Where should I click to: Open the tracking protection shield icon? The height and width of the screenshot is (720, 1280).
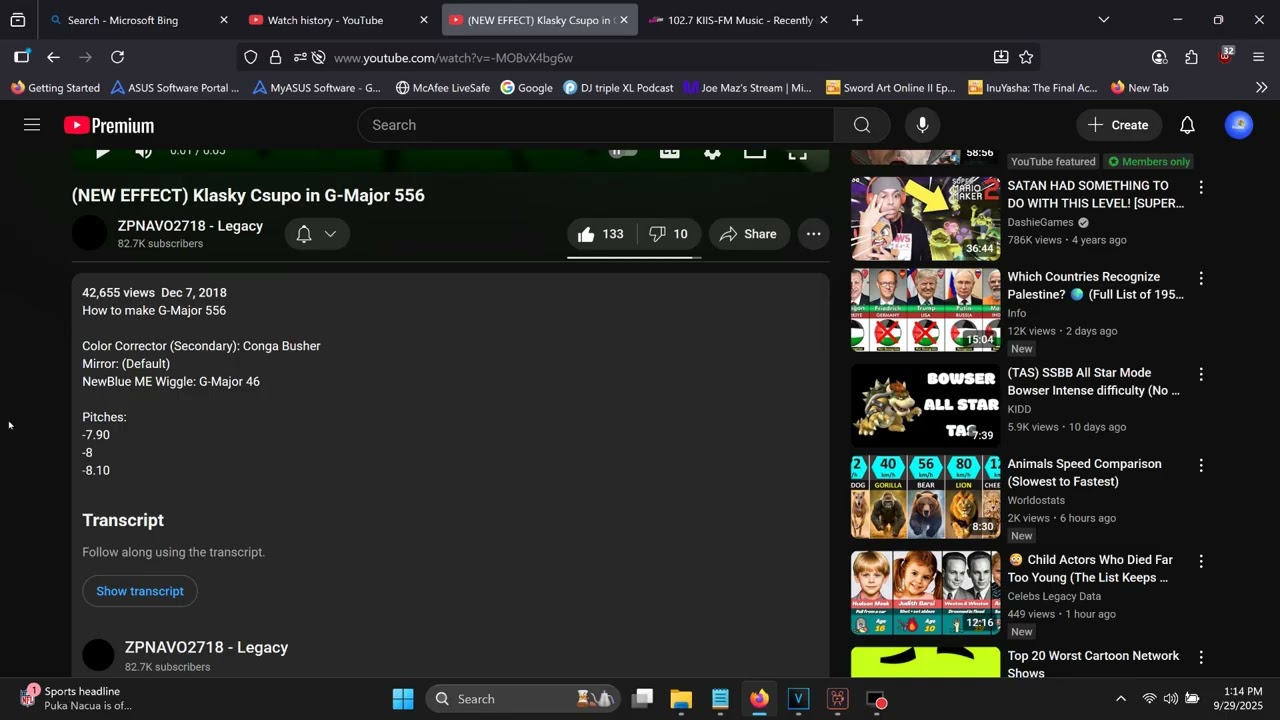pyautogui.click(x=251, y=57)
